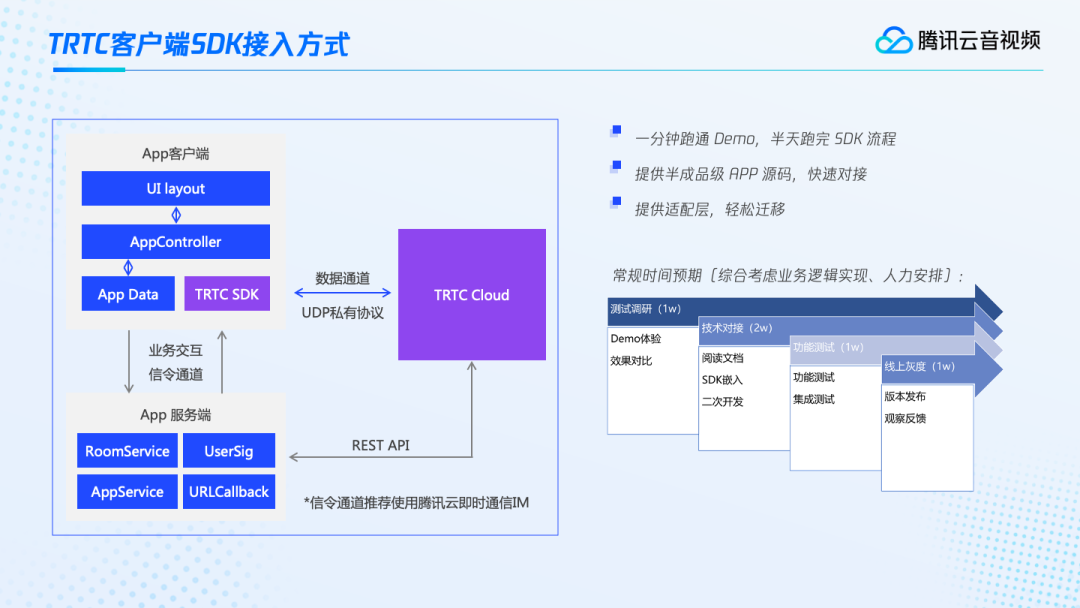The image size is (1080, 608).
Task: Click the diamond connector under UI layout
Action: click(176, 215)
